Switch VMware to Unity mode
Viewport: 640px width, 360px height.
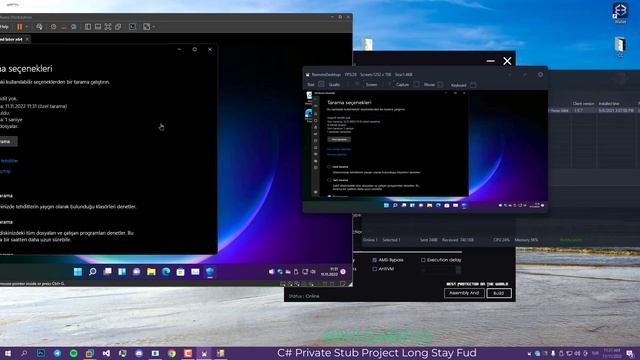point(118,27)
